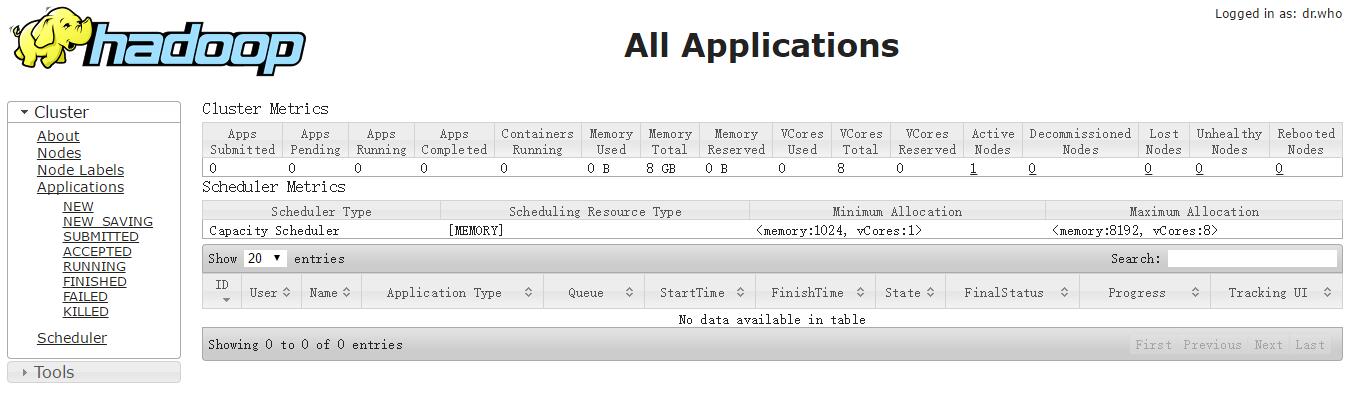Sort table by FinishTime column

(x=815, y=292)
